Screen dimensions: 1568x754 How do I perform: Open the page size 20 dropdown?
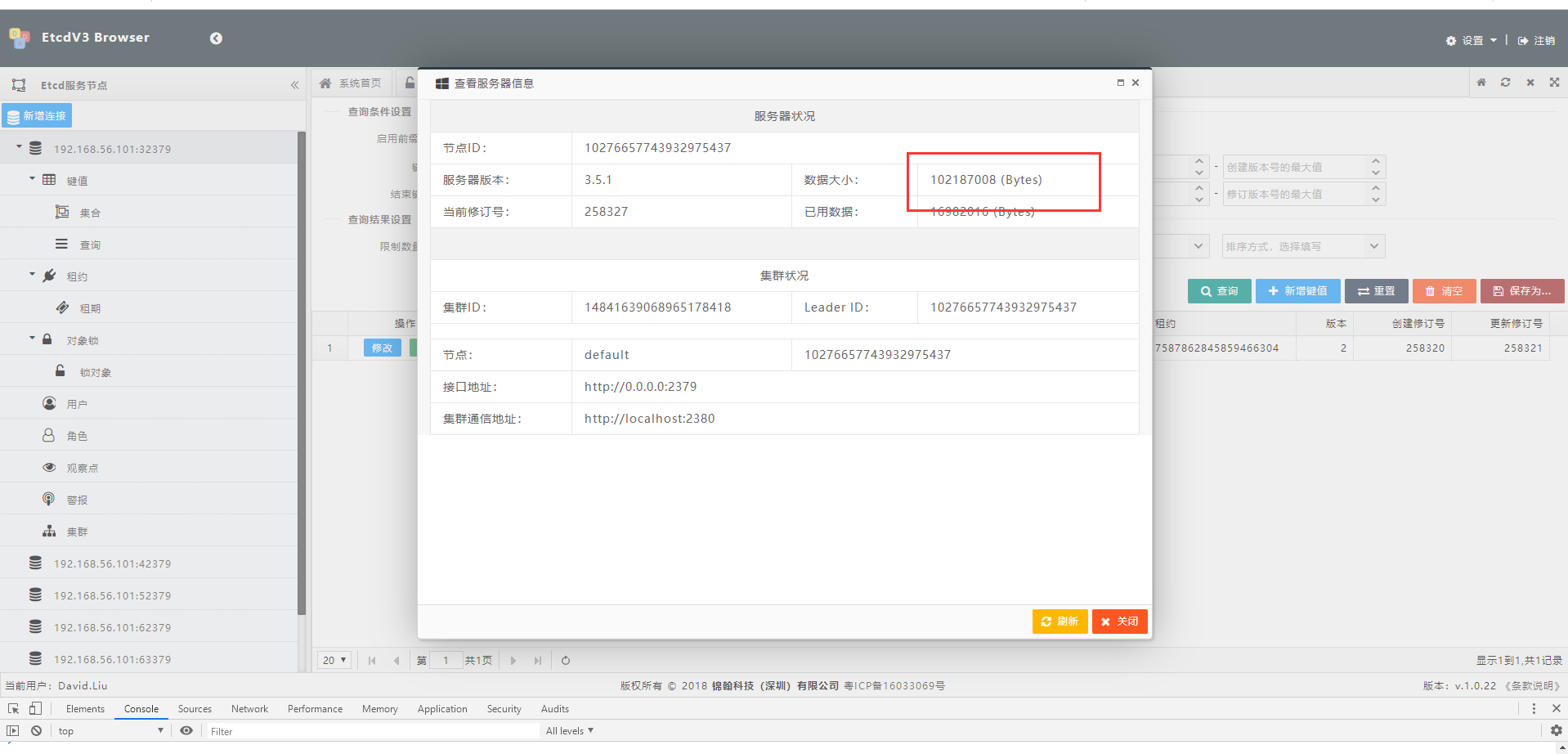point(334,660)
